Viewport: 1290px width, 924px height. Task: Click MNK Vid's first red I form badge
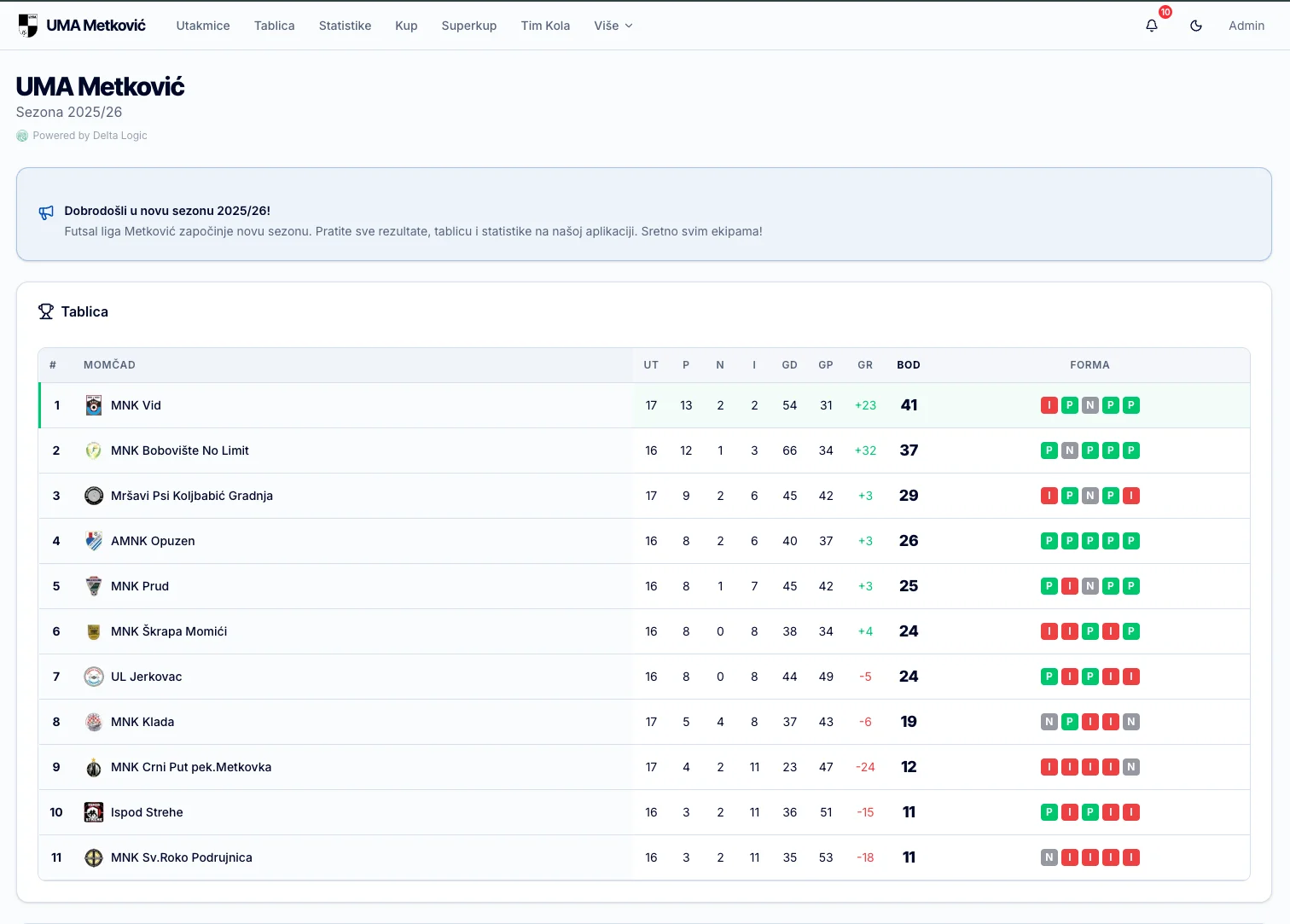(x=1049, y=405)
